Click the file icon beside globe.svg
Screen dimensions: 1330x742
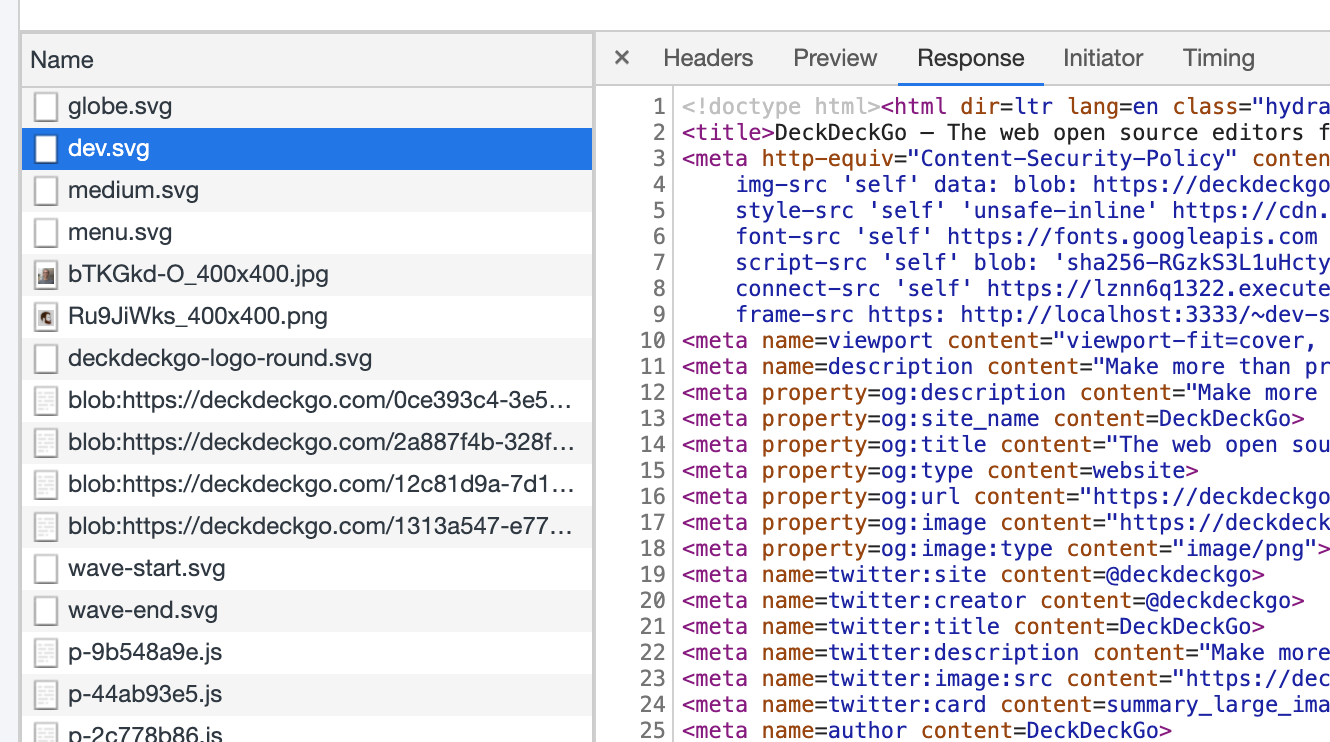coord(46,106)
